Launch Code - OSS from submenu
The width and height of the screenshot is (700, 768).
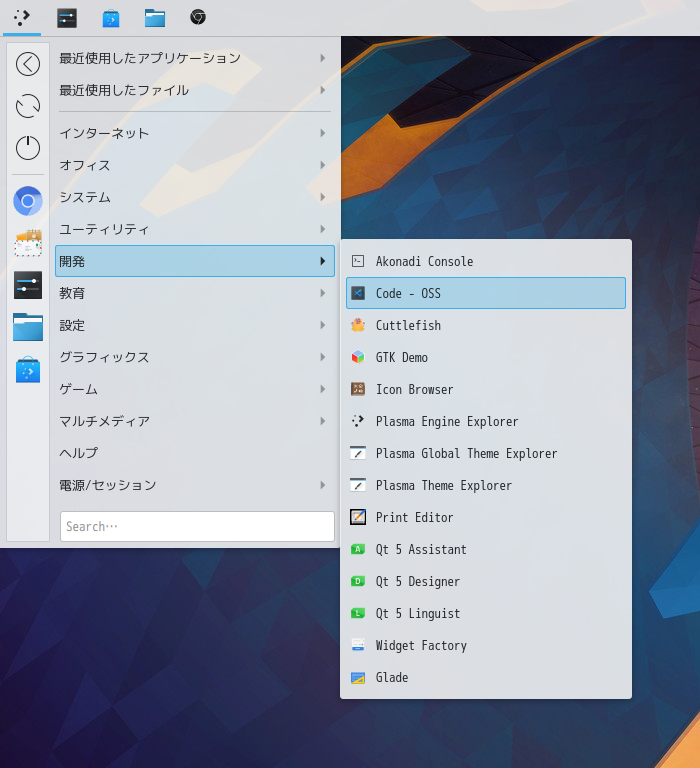click(x=486, y=293)
